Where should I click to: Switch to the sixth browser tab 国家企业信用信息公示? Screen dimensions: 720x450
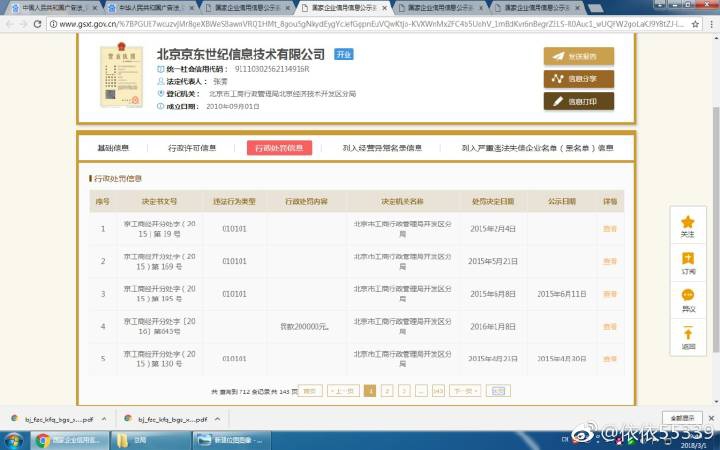tap(536, 8)
